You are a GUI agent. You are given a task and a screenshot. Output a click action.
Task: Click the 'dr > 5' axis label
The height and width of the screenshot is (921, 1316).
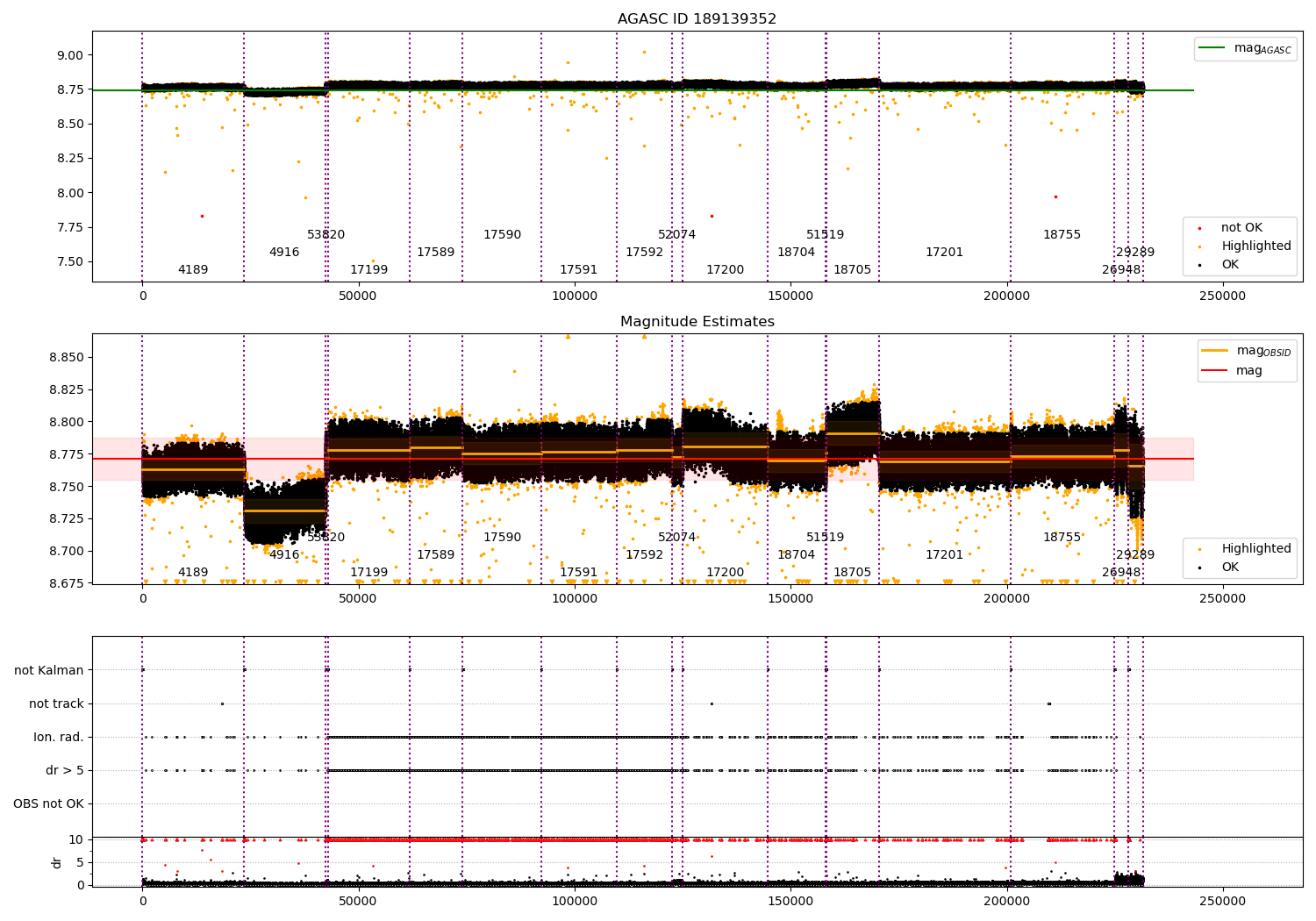[x=65, y=771]
